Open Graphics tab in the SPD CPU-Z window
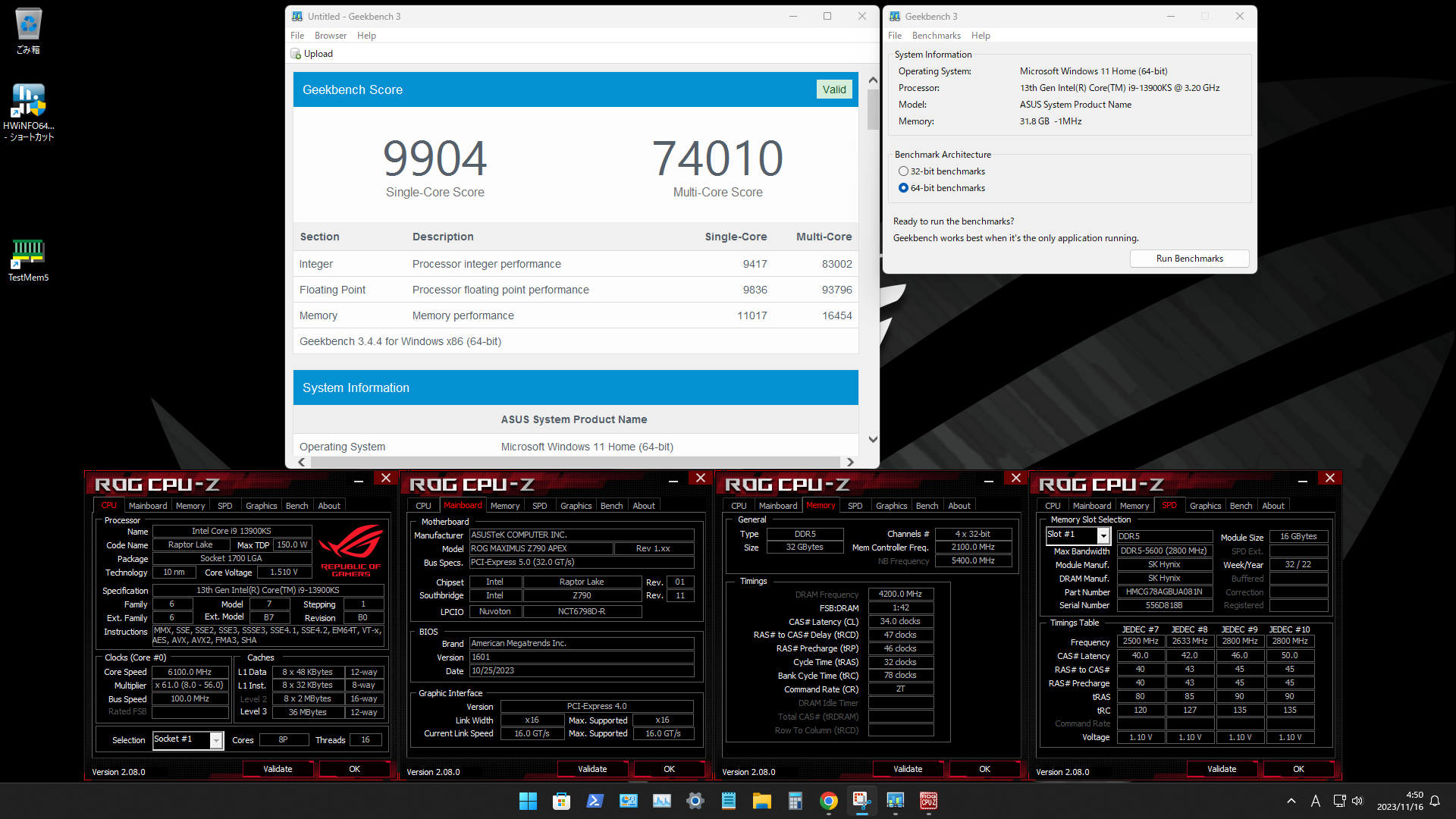Viewport: 1456px width, 819px height. pos(1205,506)
